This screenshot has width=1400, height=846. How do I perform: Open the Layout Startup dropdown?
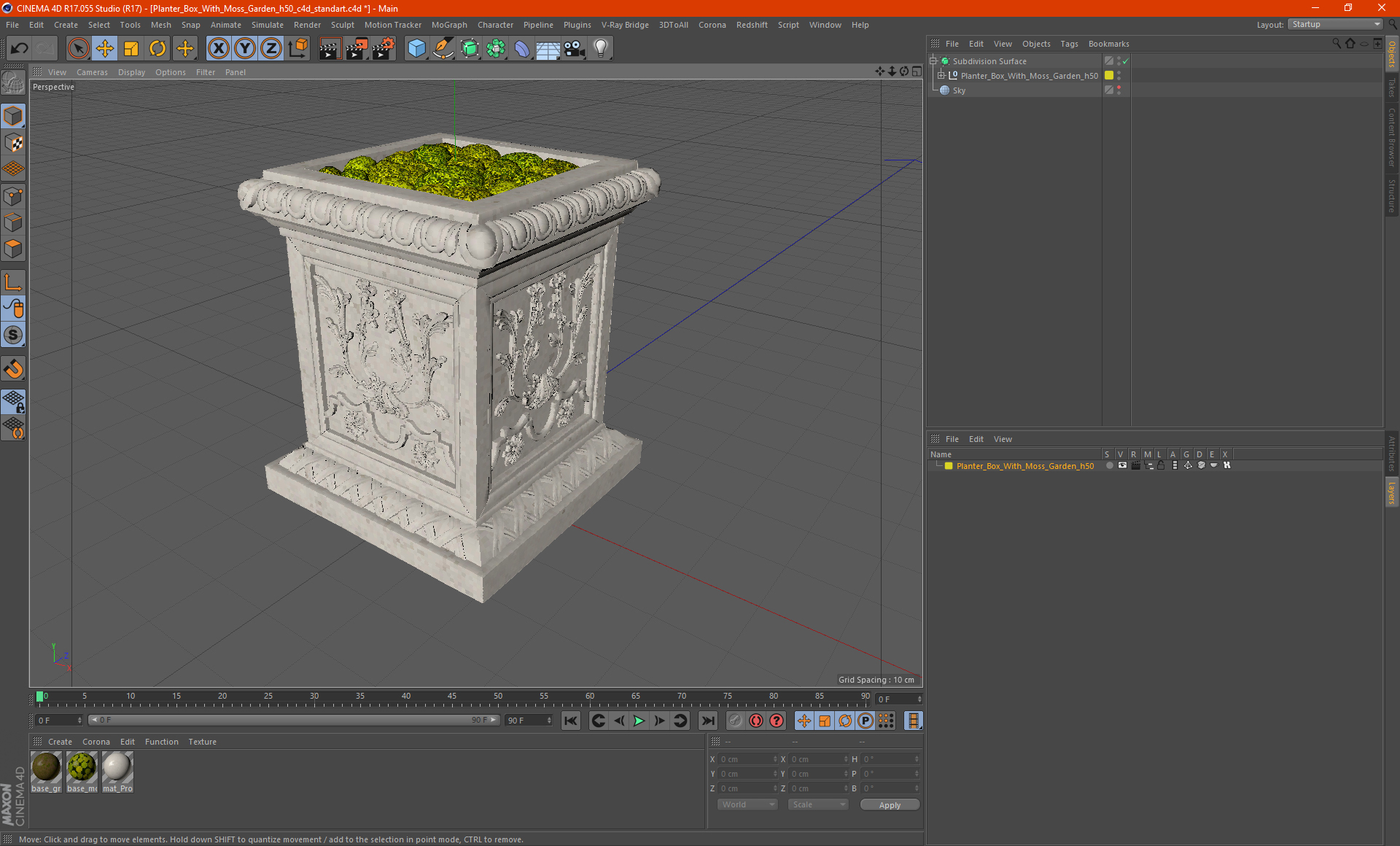point(1336,24)
